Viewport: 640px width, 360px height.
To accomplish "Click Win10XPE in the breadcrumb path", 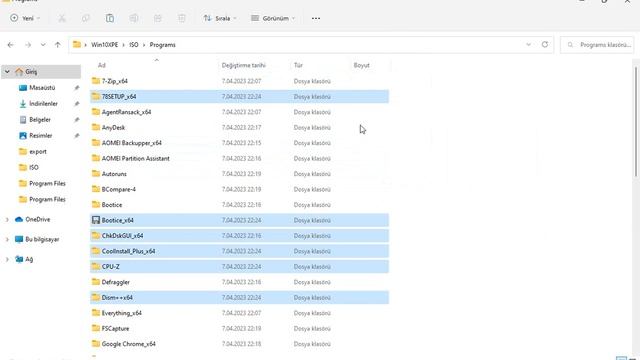I will (104, 45).
